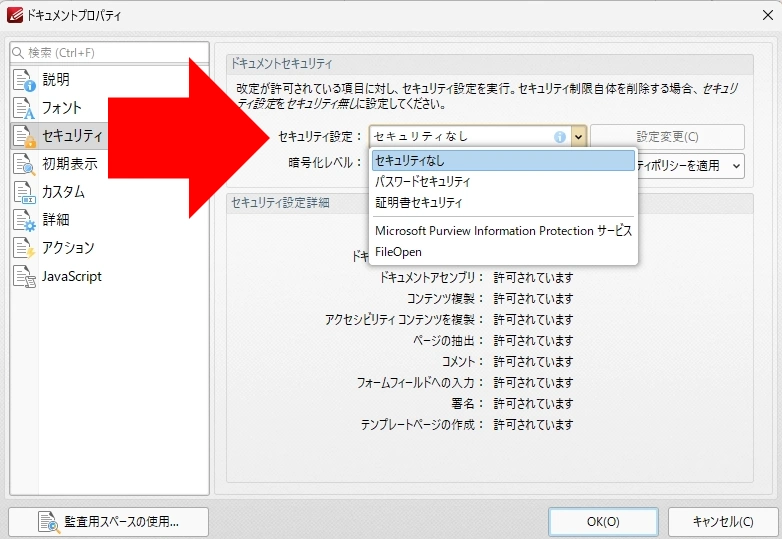Click the PDF-XChange app icon in title bar
The height and width of the screenshot is (539, 782).
[14, 15]
